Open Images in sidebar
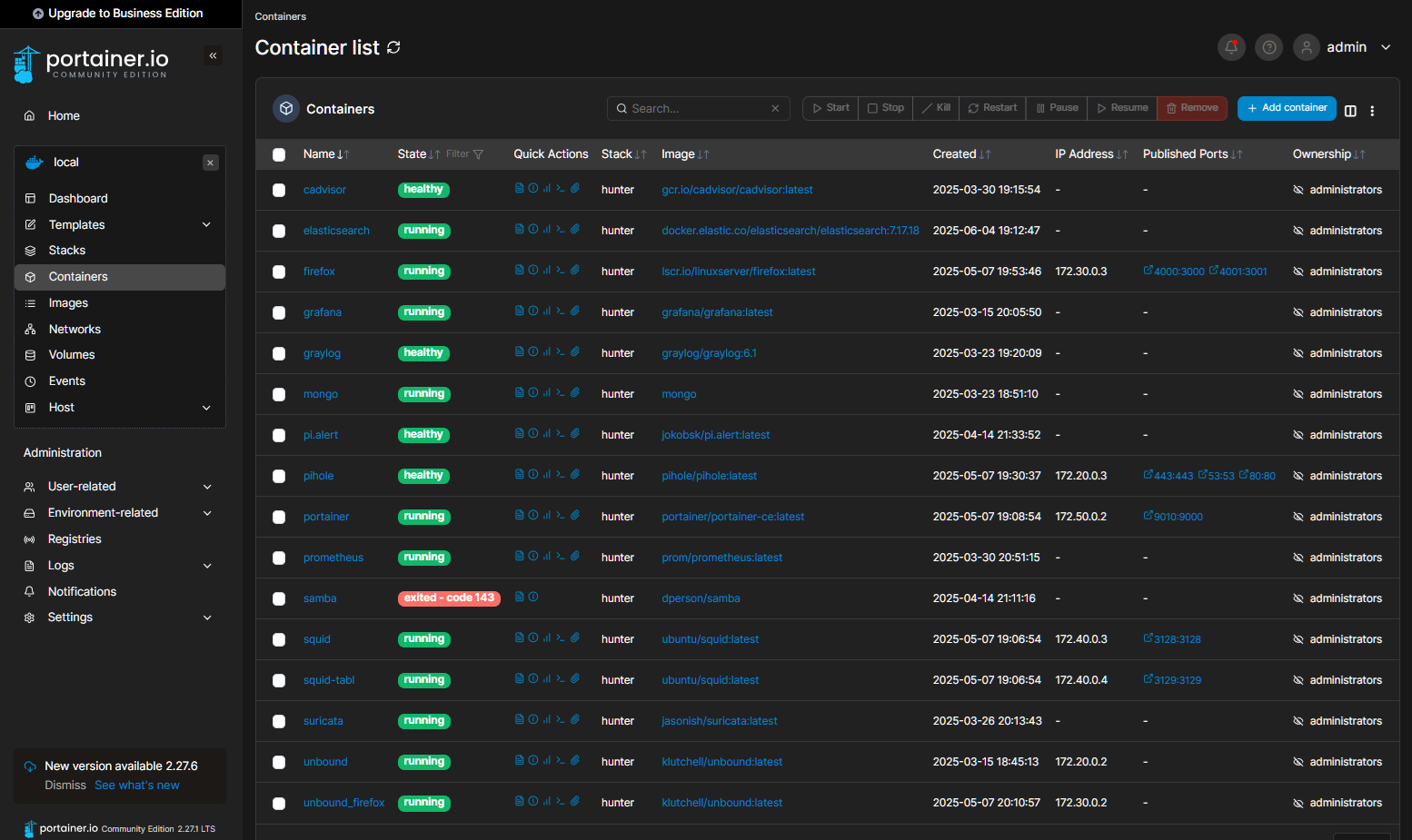 pyautogui.click(x=120, y=303)
